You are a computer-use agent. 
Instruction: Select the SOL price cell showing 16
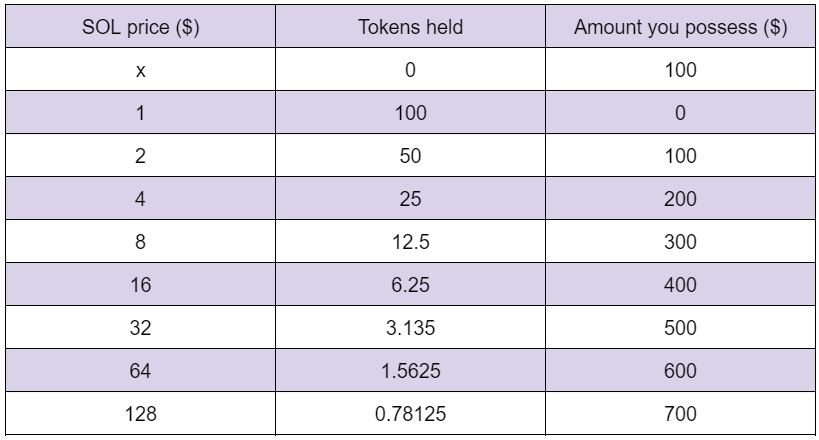pos(141,285)
